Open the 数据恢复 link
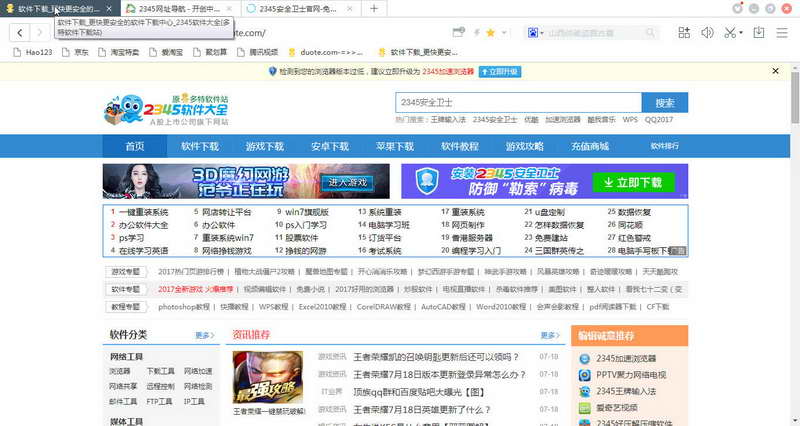Image resolution: width=800 pixels, height=426 pixels. [634, 212]
